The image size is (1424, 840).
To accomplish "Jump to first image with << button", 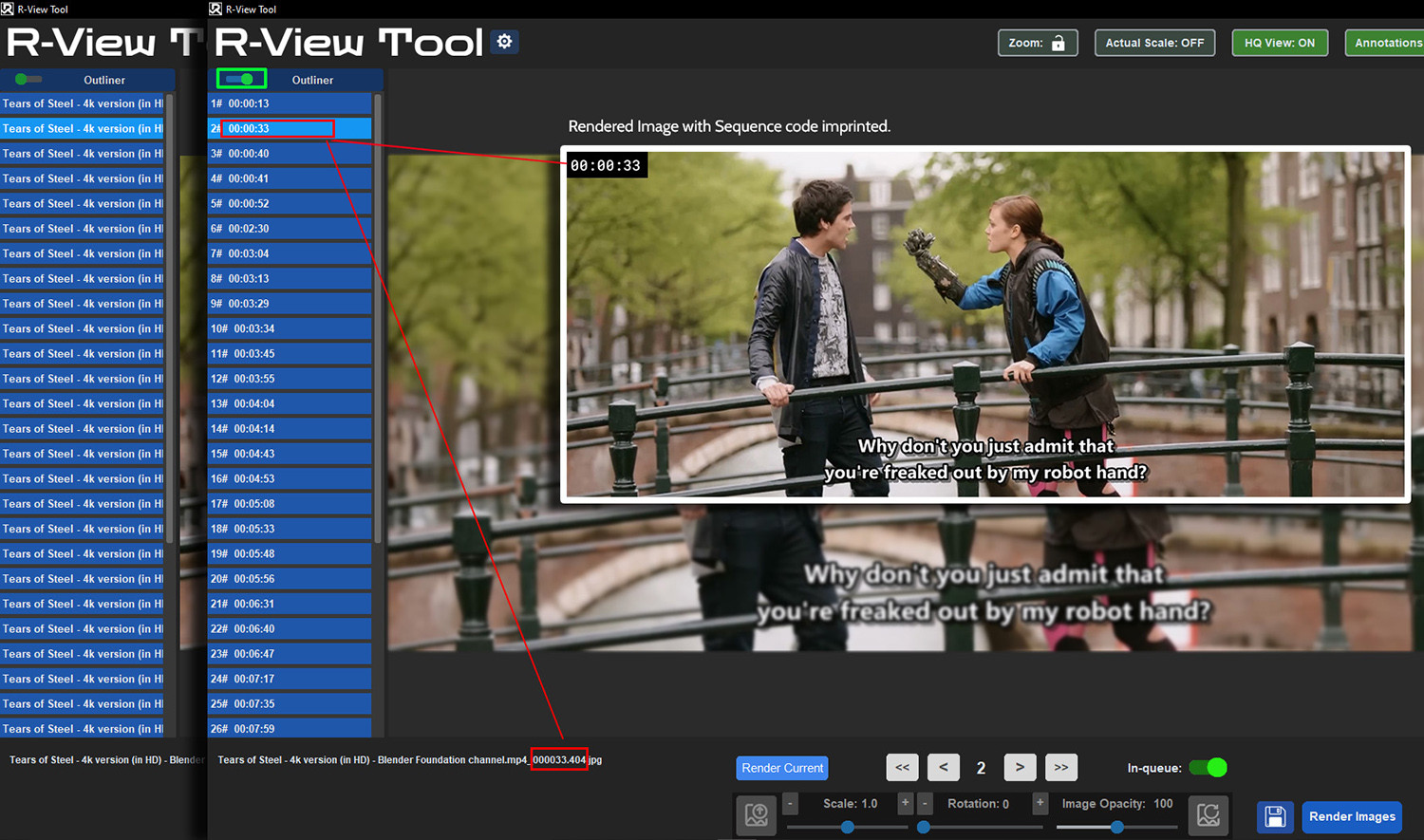I will click(x=902, y=767).
